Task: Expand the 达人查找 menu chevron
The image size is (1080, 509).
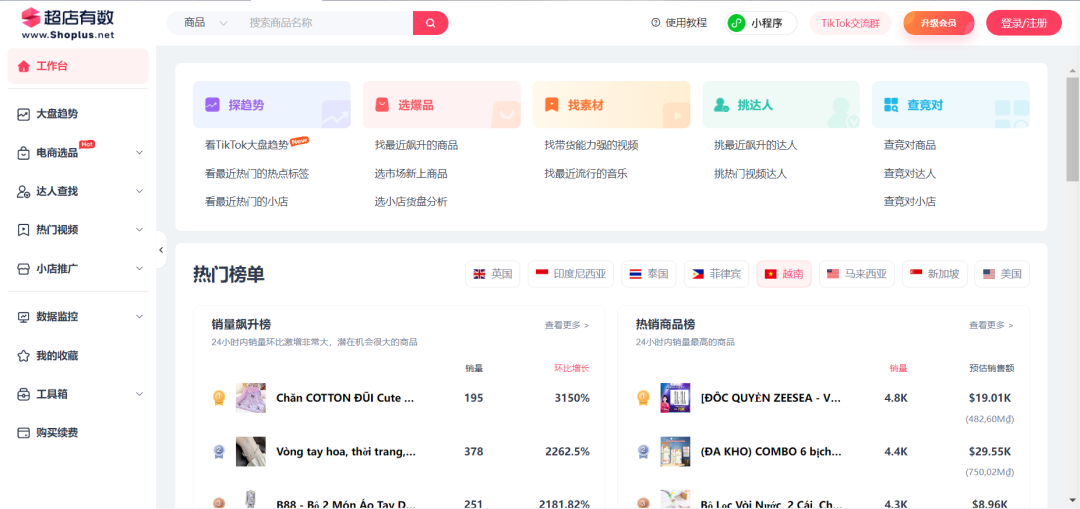Action: pyautogui.click(x=139, y=191)
